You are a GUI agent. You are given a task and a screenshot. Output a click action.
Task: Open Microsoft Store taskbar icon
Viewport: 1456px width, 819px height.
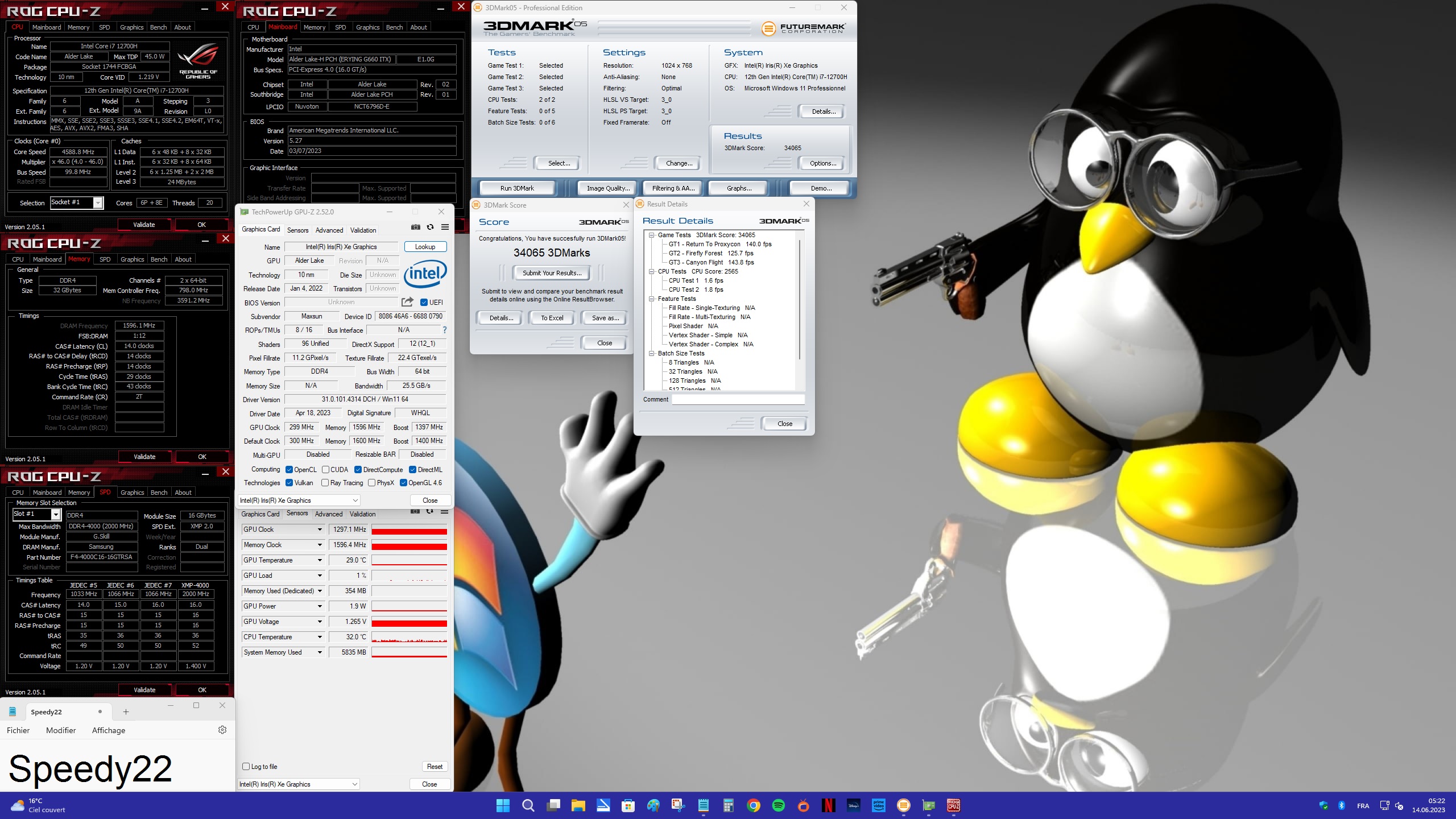click(628, 805)
